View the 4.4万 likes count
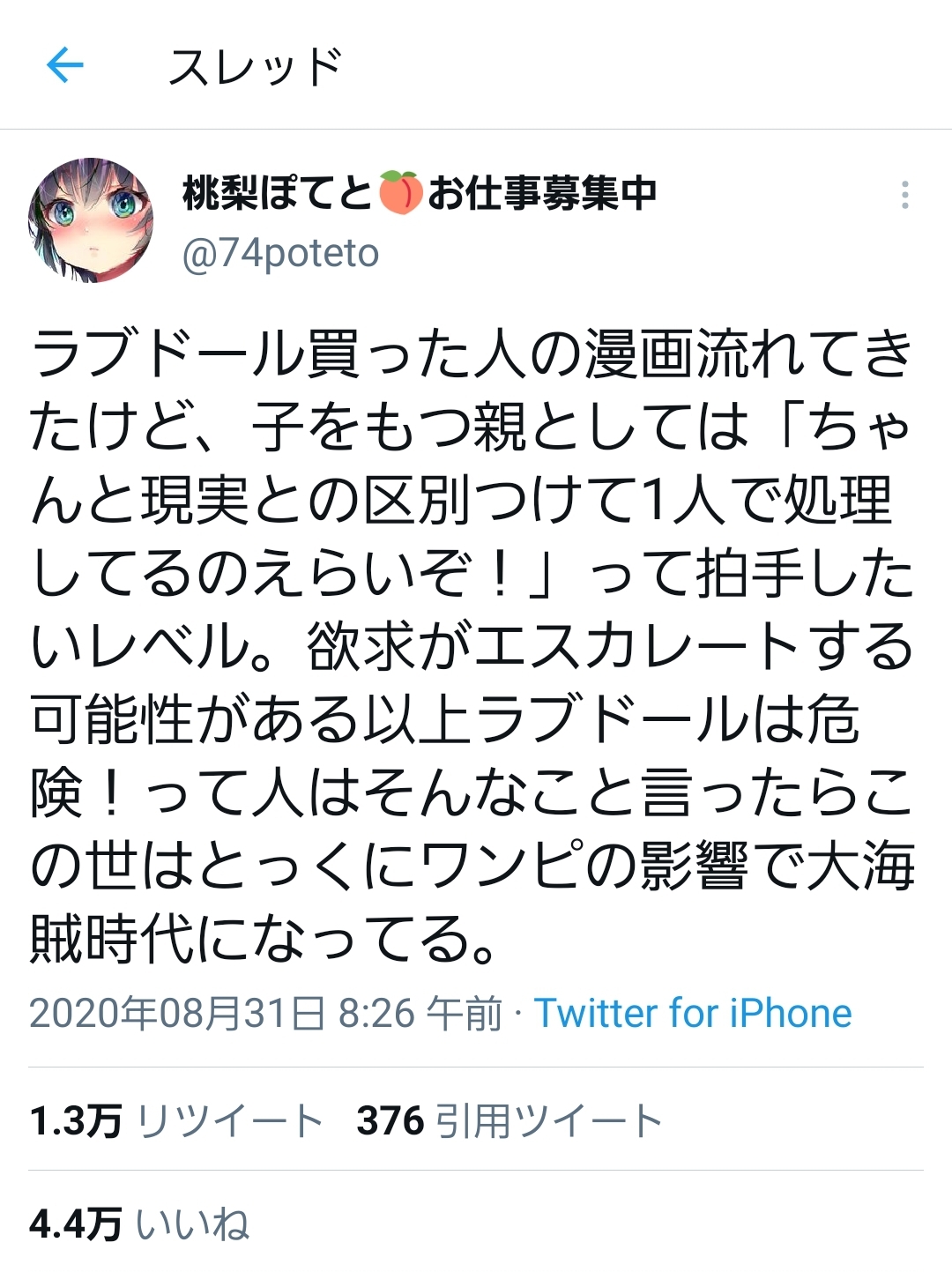The width and height of the screenshot is (952, 1272). pos(75,1224)
